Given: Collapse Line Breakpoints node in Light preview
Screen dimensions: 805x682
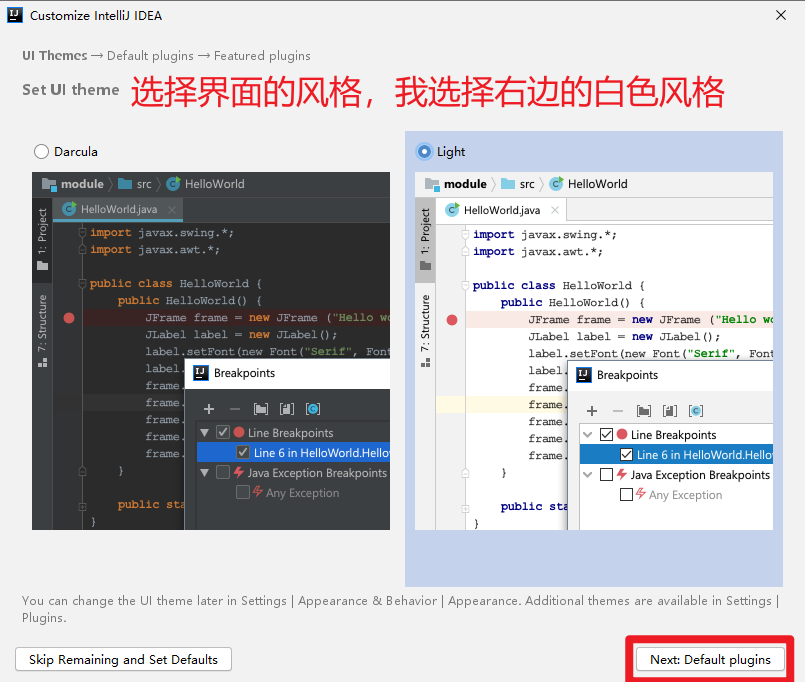Looking at the screenshot, I should 588,434.
